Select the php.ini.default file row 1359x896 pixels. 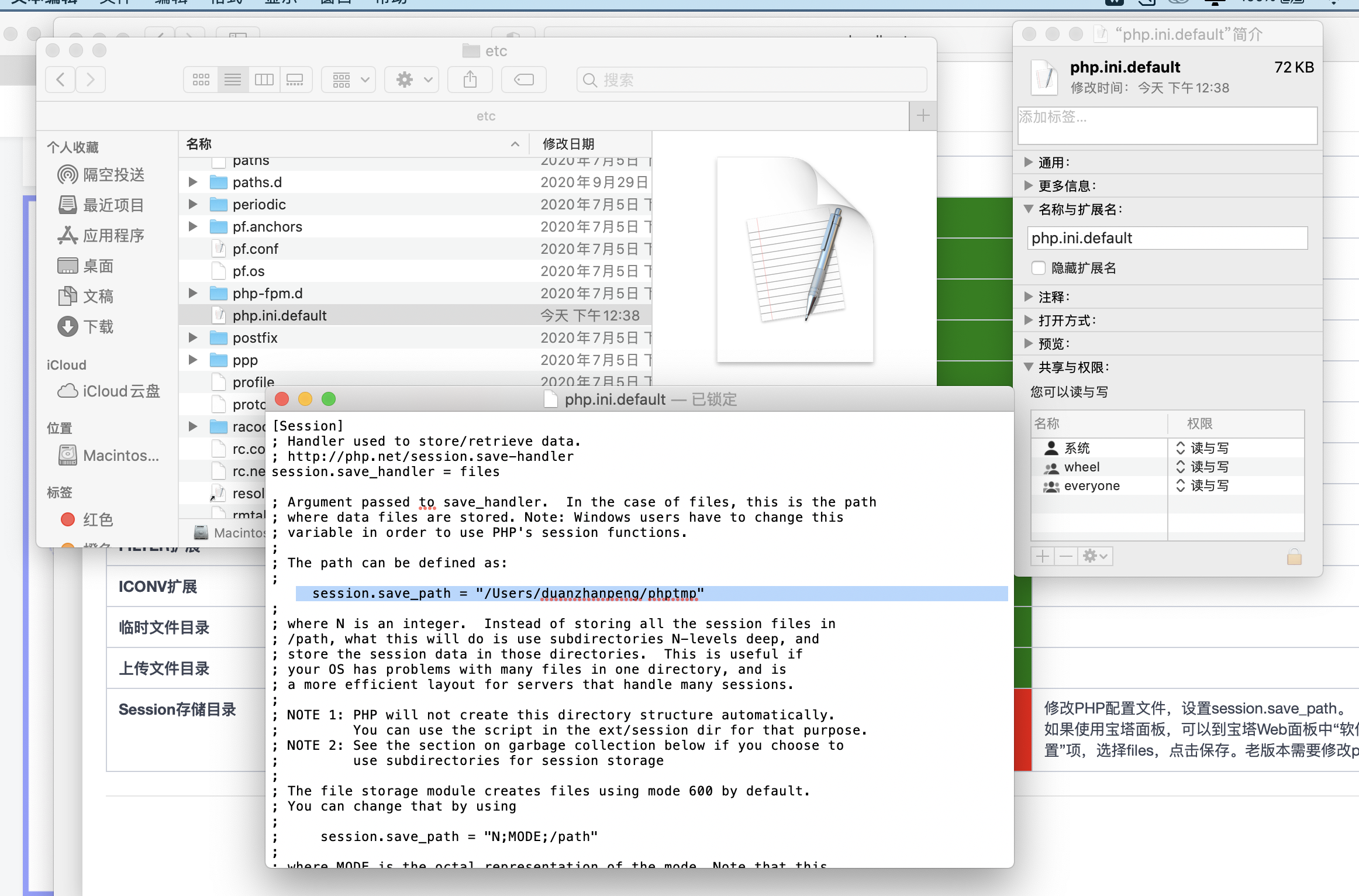tap(415, 315)
